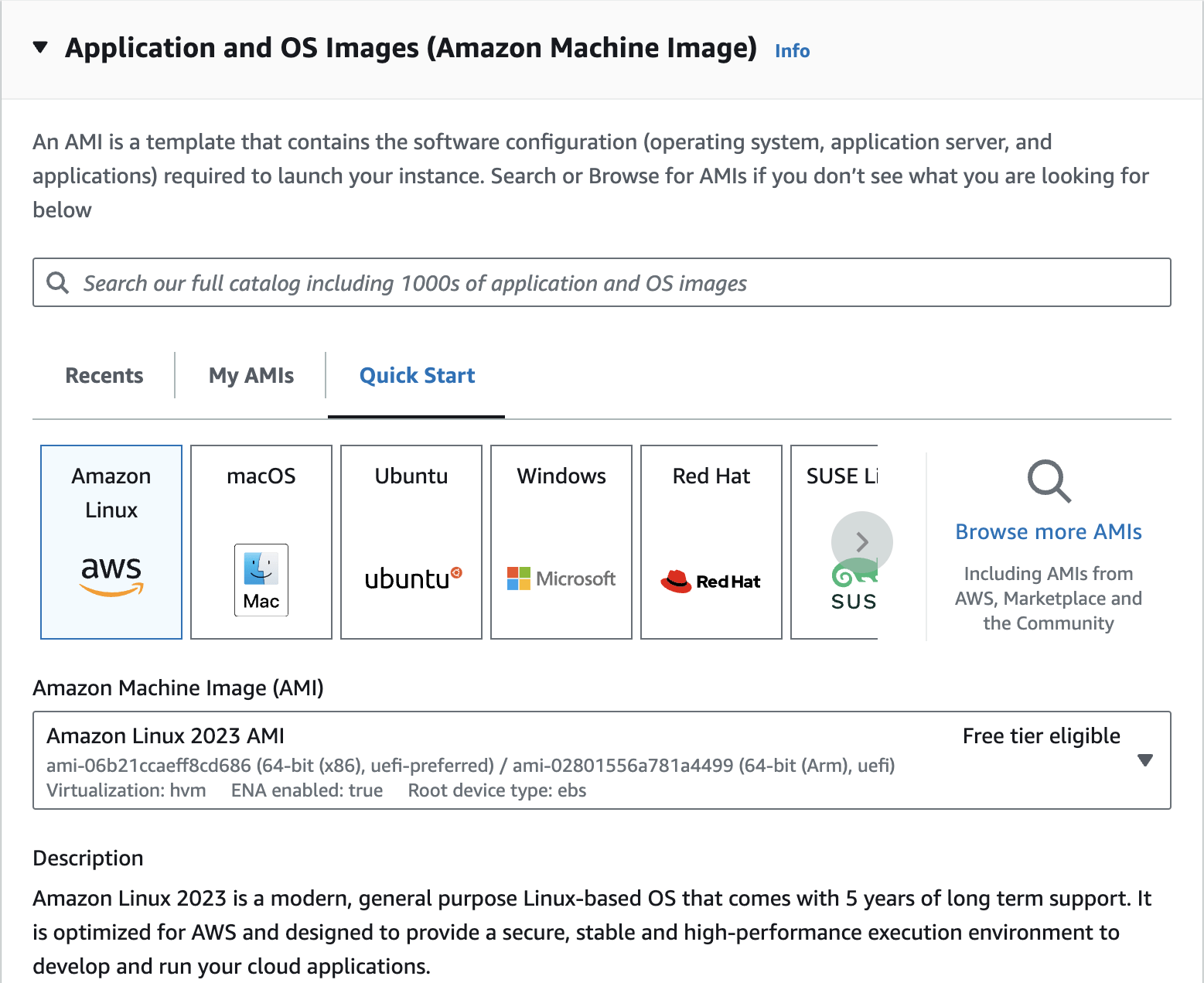1204x983 pixels.
Task: Click the ENA enabled: true text
Action: pyautogui.click(x=307, y=790)
